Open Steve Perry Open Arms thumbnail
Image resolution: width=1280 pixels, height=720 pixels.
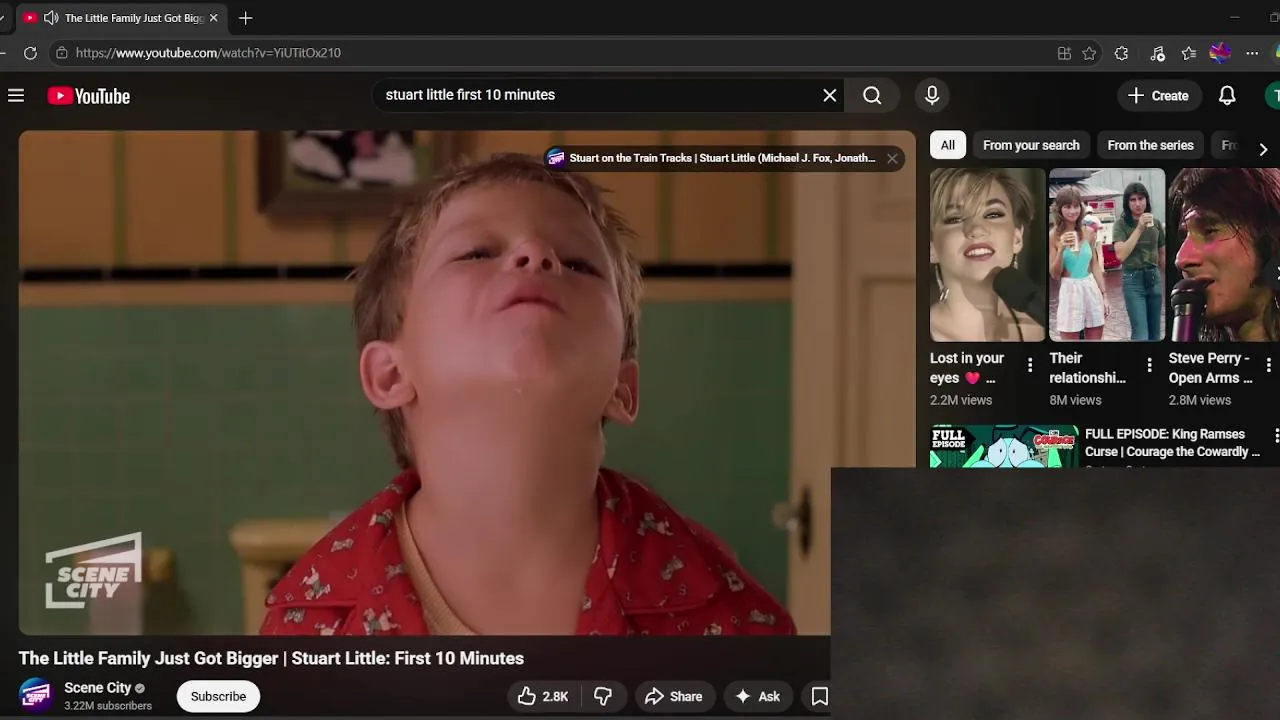tap(1224, 254)
